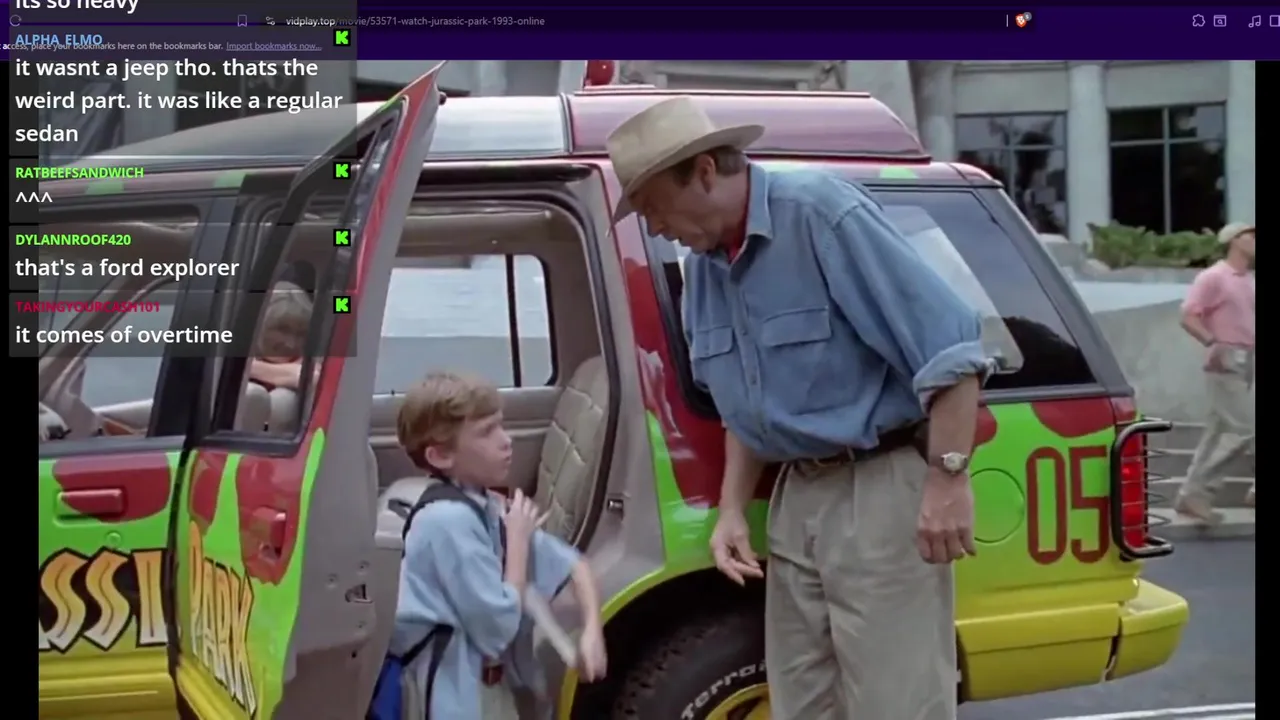Toggle the sidebar panel icon
This screenshot has height=720, width=1280.
click(1274, 21)
